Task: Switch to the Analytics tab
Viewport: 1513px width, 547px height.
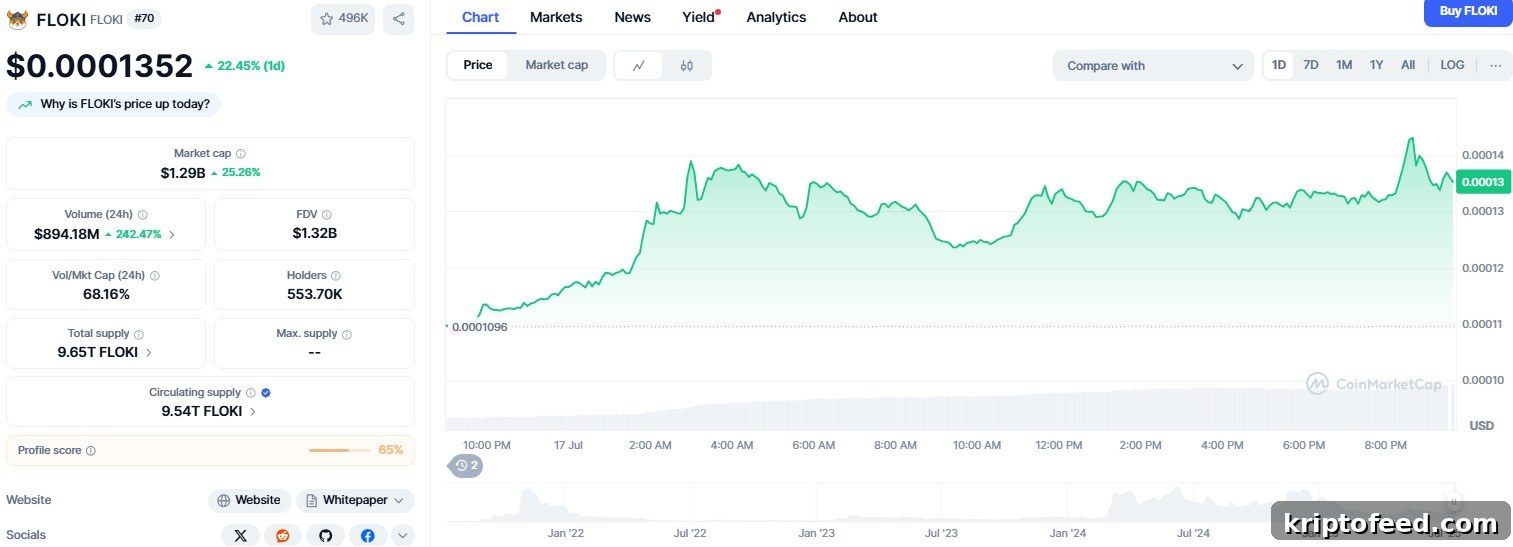Action: (776, 17)
